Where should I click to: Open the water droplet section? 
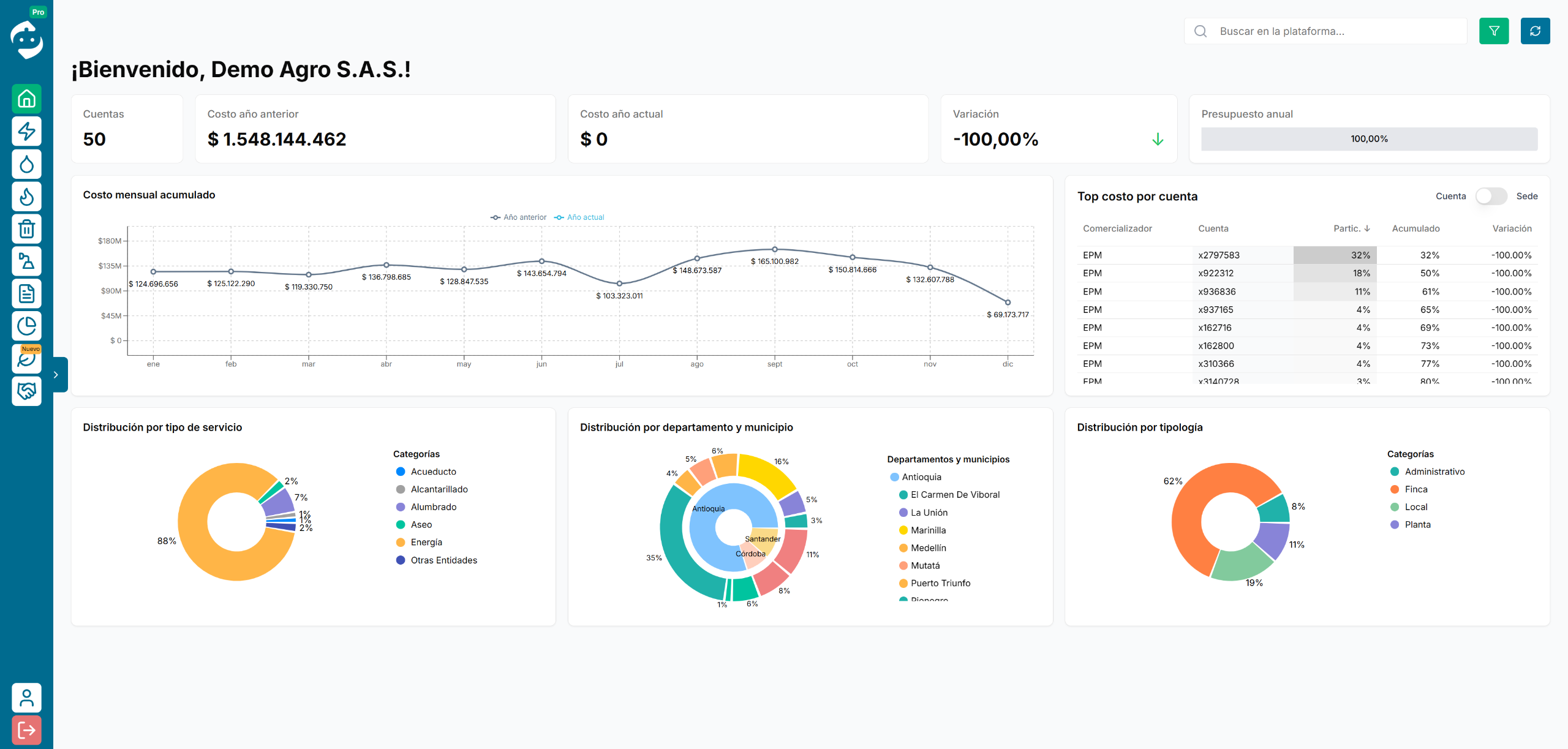click(x=26, y=164)
